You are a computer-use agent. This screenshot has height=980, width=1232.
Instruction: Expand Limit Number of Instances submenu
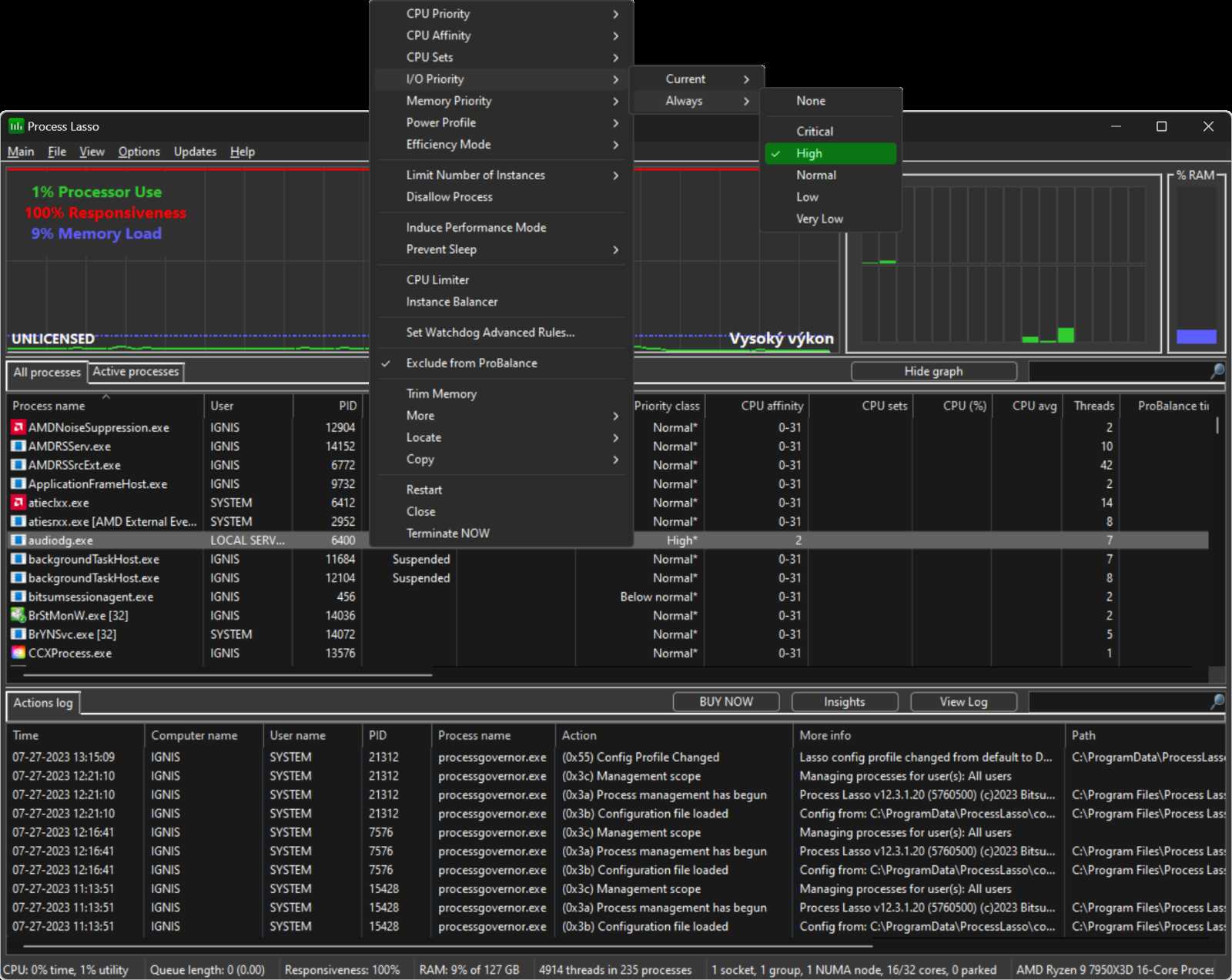pyautogui.click(x=501, y=175)
